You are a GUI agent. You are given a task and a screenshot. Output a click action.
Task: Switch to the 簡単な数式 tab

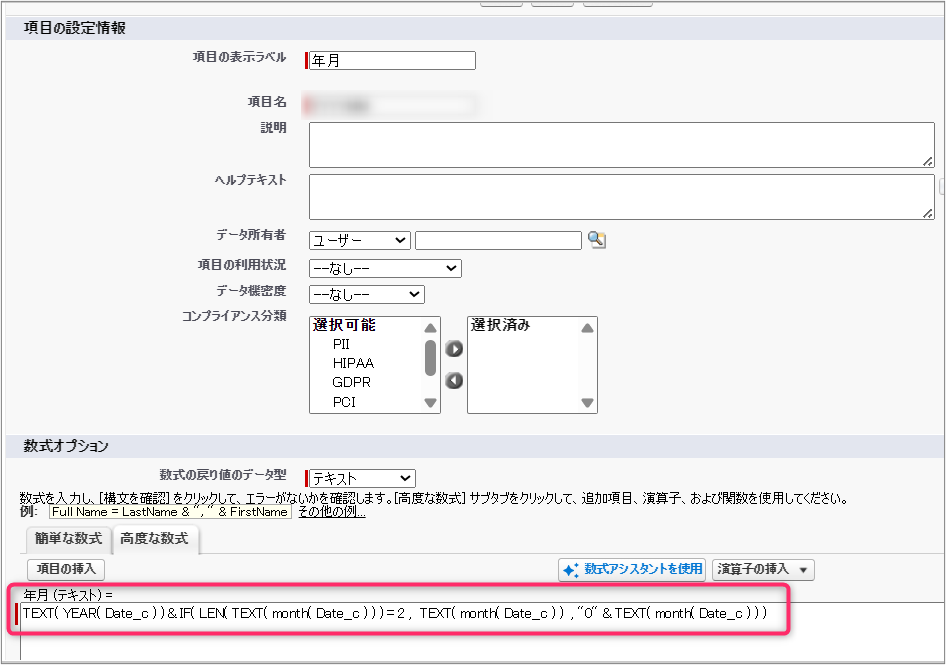click(x=68, y=539)
